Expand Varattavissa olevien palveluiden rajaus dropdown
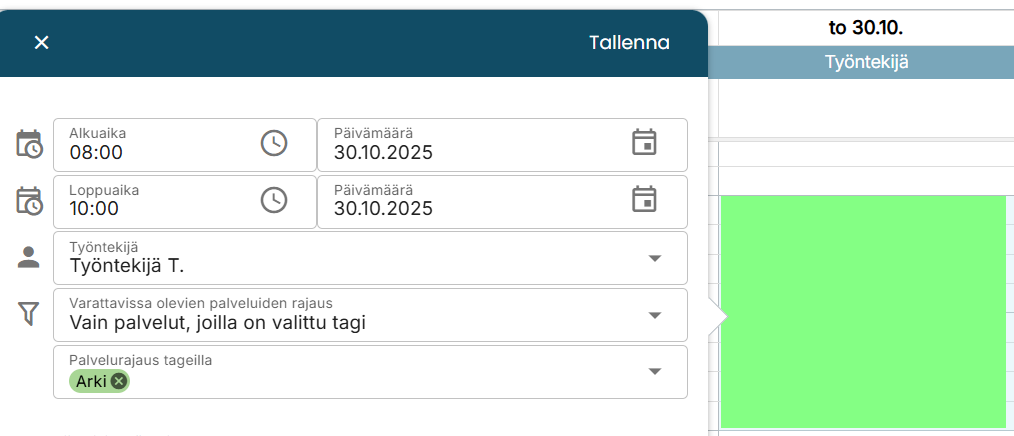This screenshot has height=436, width=1014. (655, 315)
